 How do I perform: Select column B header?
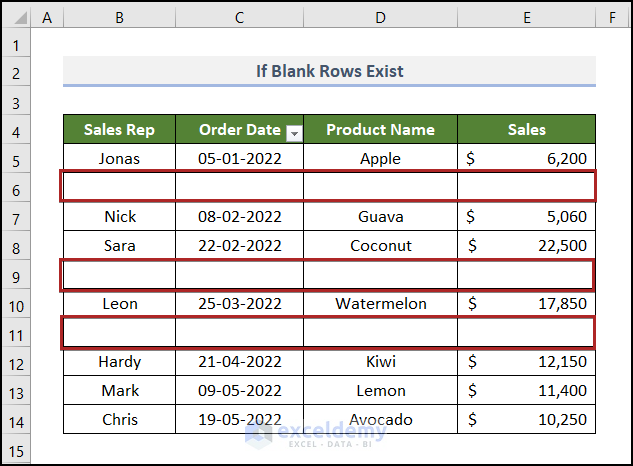click(119, 17)
